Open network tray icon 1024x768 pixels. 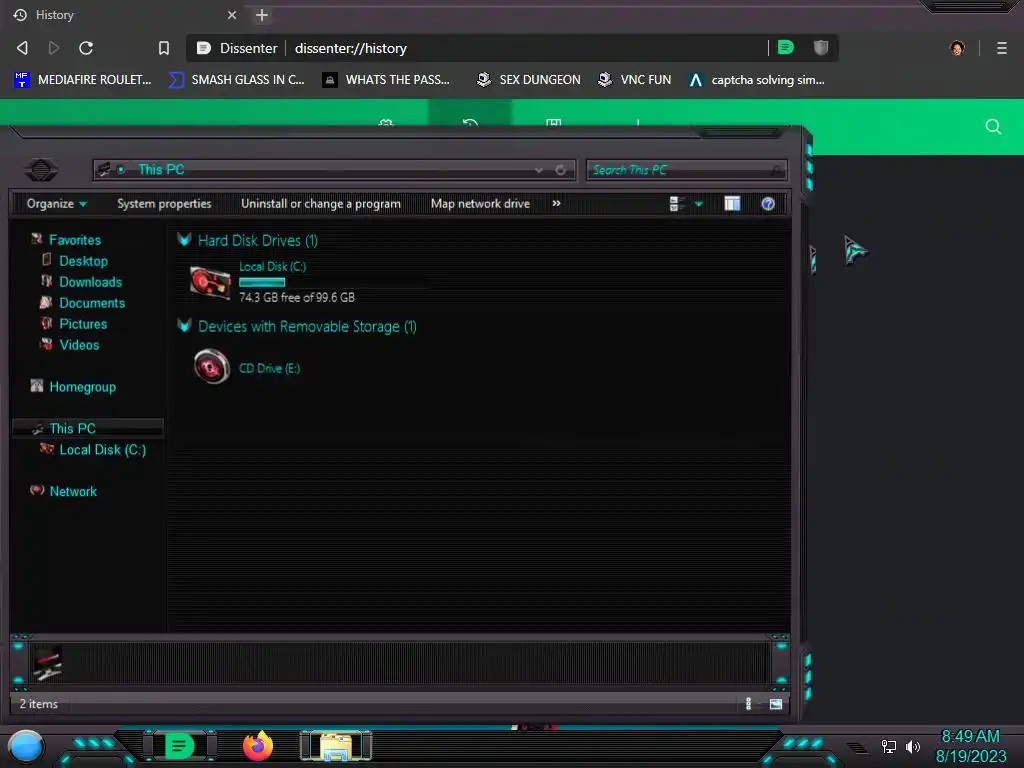pyautogui.click(x=888, y=746)
